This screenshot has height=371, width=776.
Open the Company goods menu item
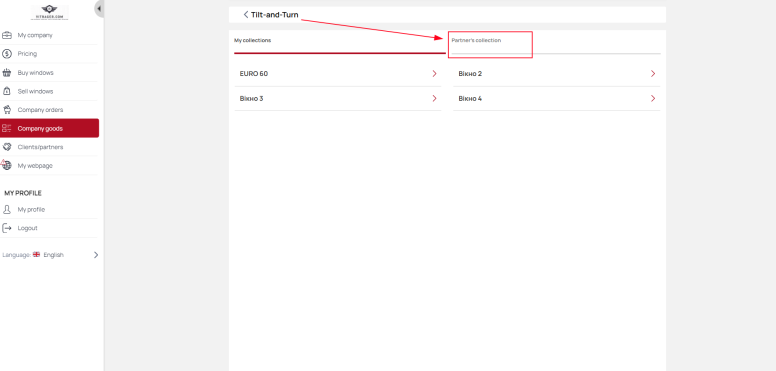pyautogui.click(x=49, y=128)
